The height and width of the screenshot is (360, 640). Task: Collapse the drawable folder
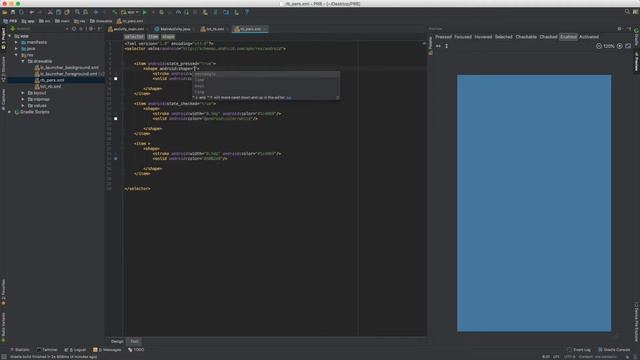pyautogui.click(x=23, y=61)
